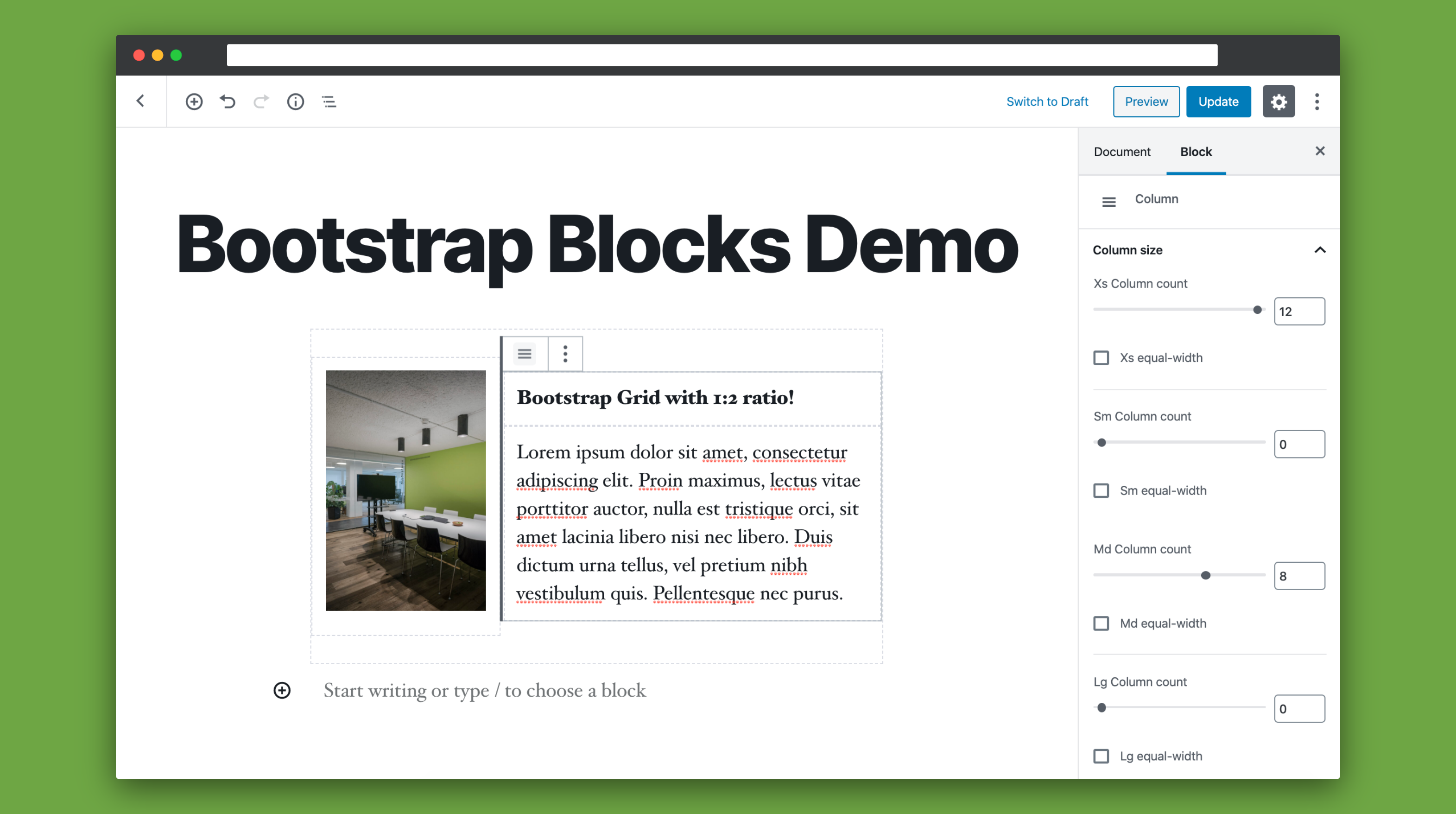Click the Column block type icon in sidebar
The image size is (1456, 814).
[1109, 202]
